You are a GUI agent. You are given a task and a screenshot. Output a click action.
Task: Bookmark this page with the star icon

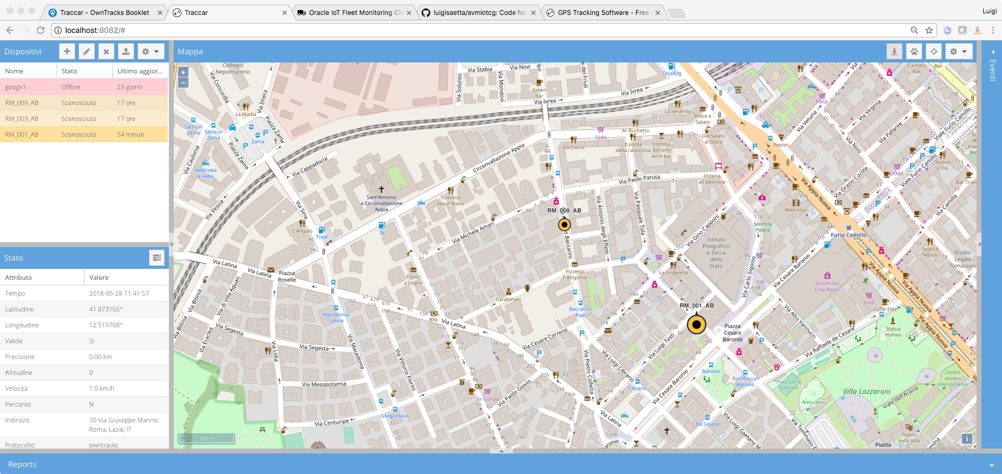pyautogui.click(x=929, y=31)
